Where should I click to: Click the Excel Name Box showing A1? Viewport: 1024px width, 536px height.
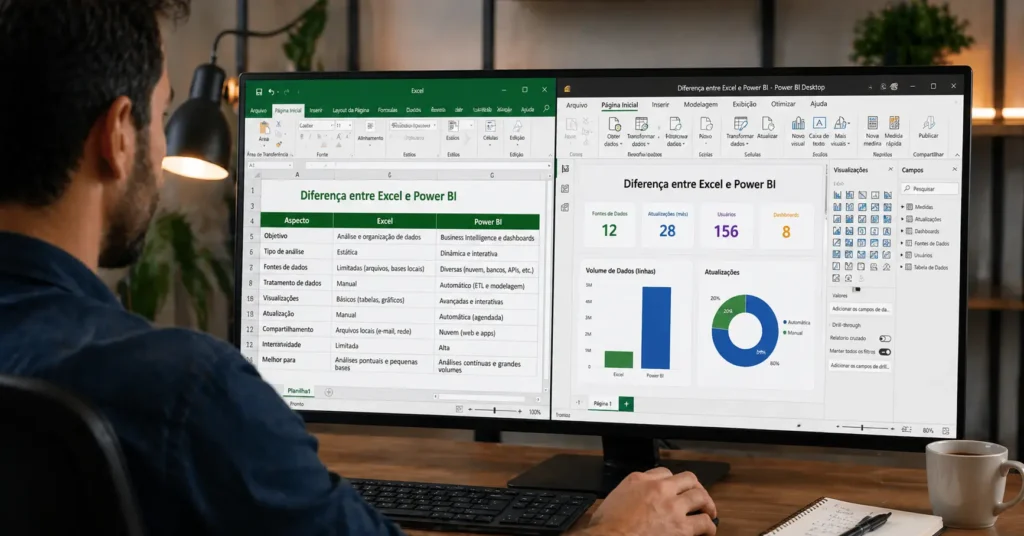pos(269,166)
